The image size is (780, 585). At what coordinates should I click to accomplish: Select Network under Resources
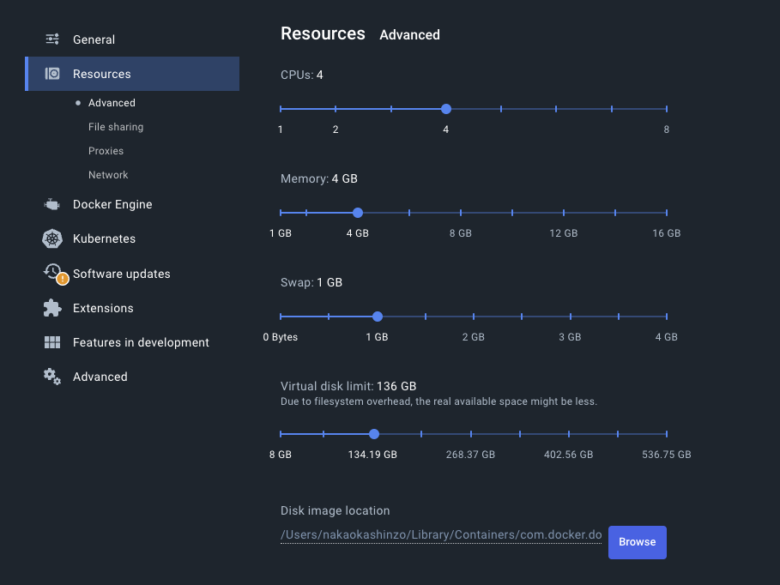point(108,175)
